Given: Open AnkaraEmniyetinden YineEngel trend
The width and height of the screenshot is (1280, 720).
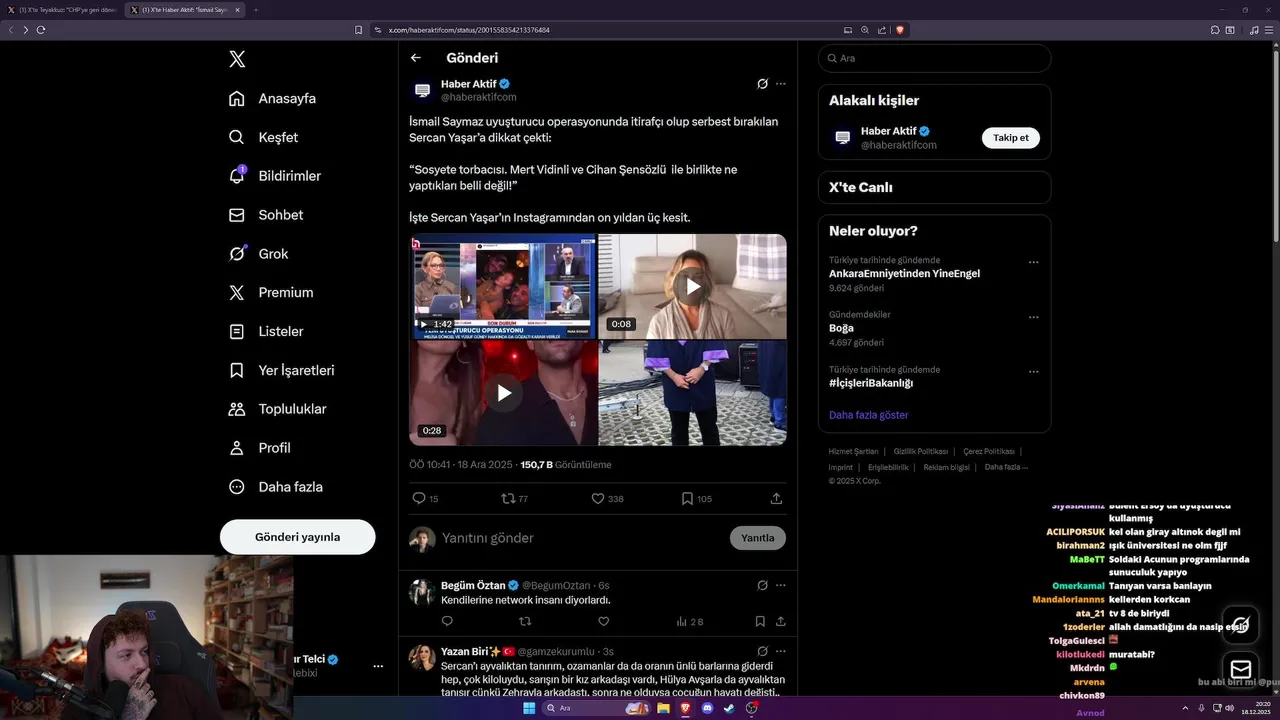Looking at the screenshot, I should click(904, 273).
